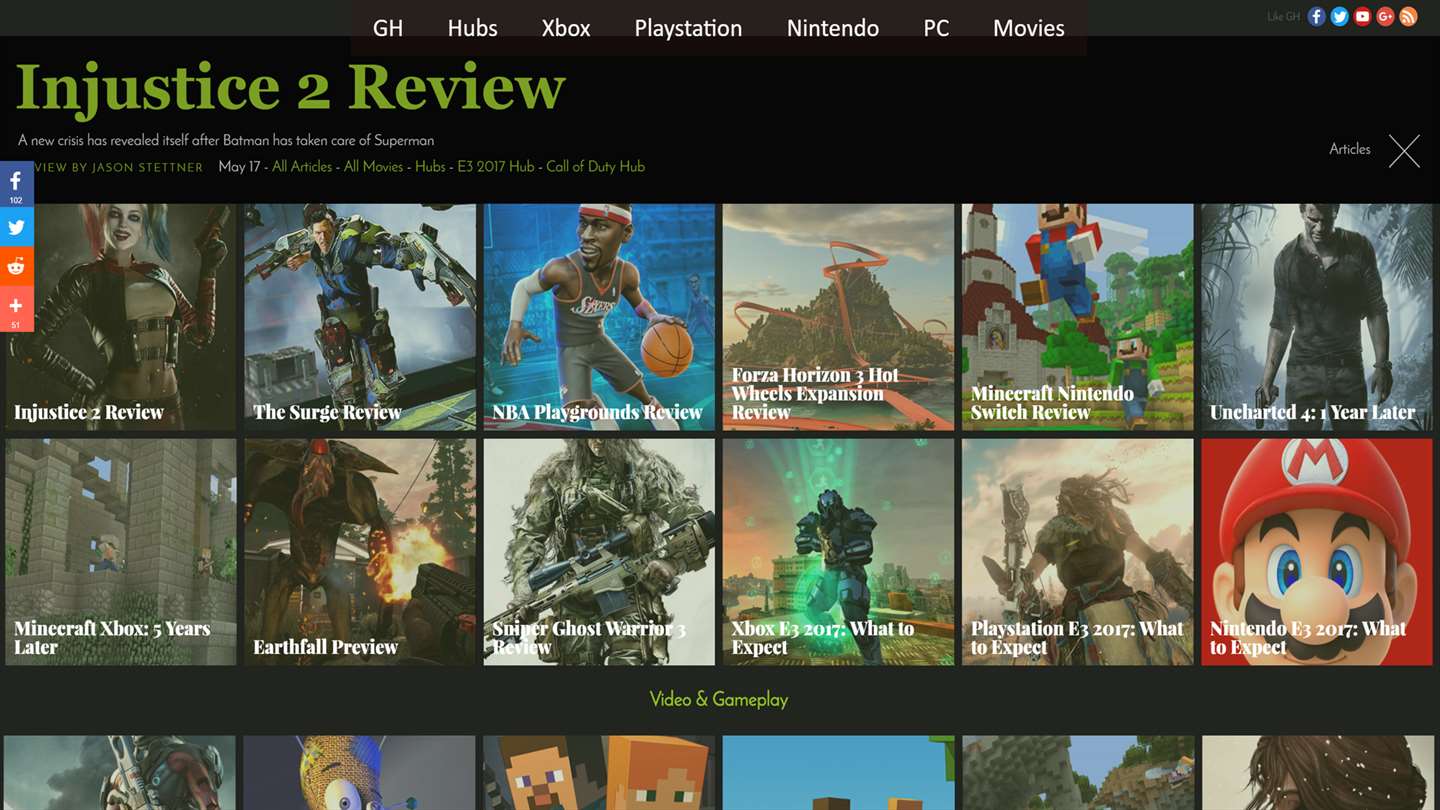Open the Google Plus icon in the header
1440x810 pixels.
coord(1385,16)
